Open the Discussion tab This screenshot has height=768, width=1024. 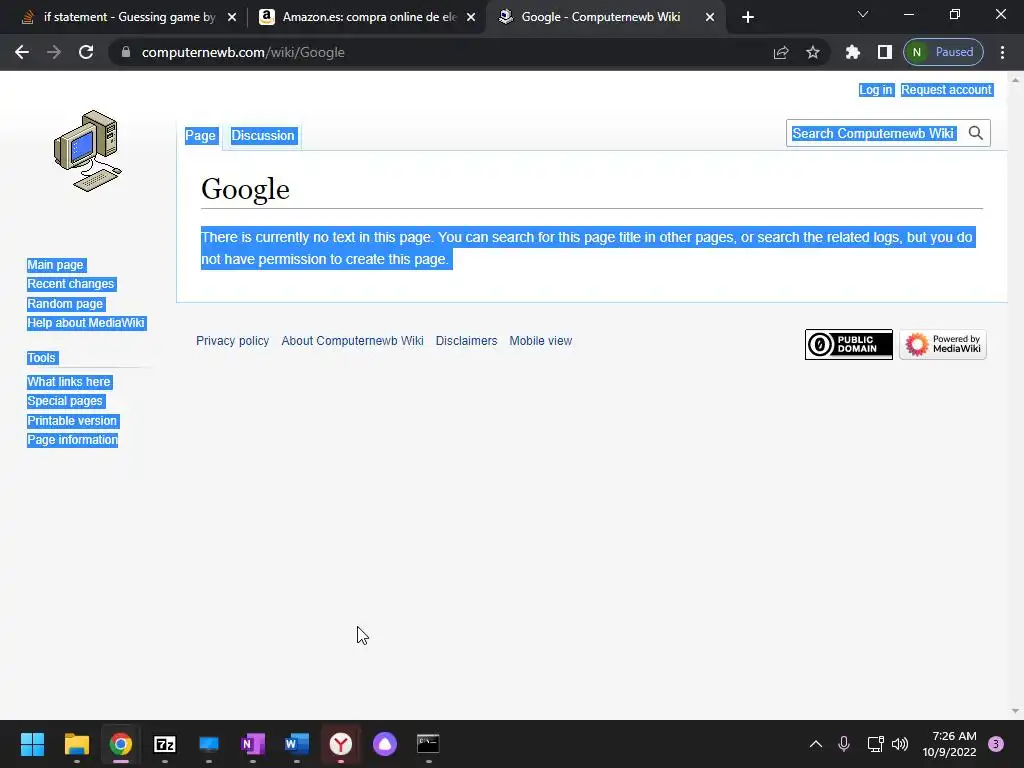[x=263, y=136]
